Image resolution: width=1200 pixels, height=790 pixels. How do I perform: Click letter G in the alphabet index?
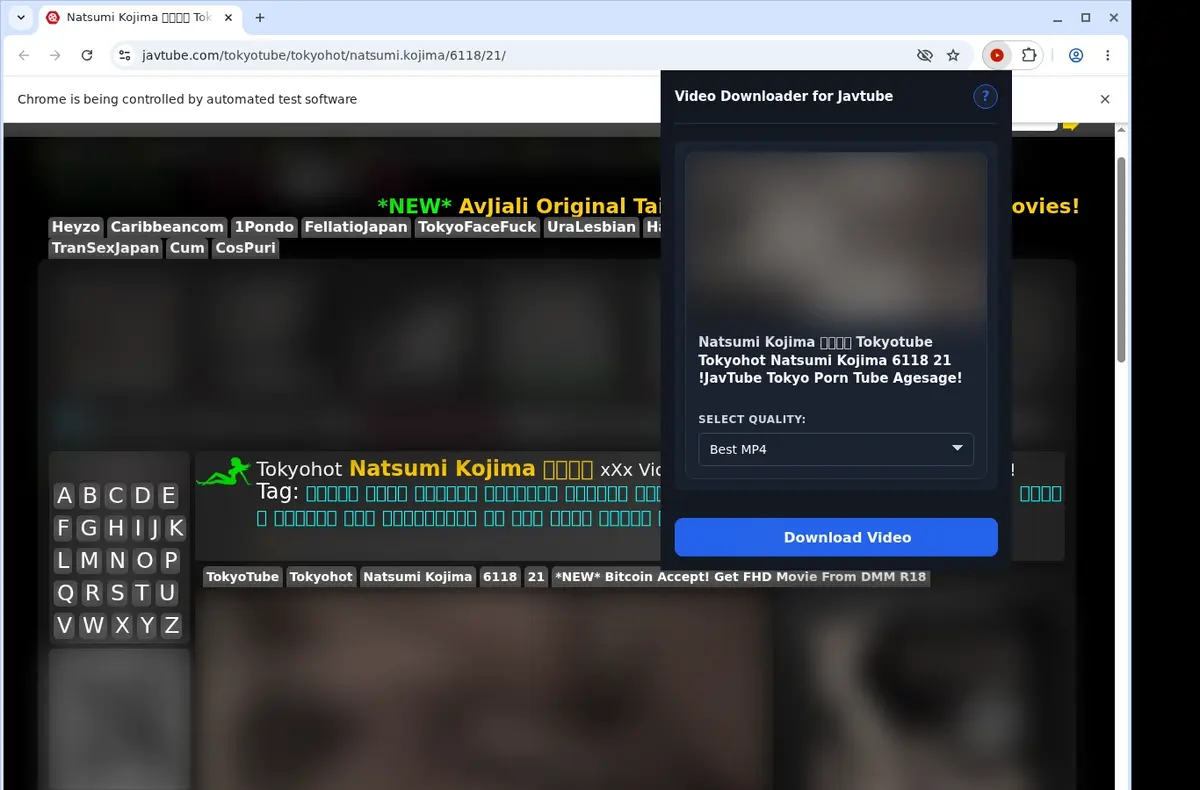pos(89,528)
